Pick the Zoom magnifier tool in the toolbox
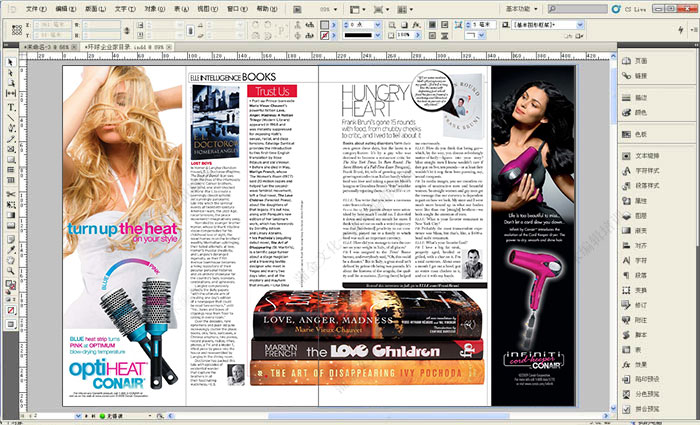 pyautogui.click(x=11, y=271)
